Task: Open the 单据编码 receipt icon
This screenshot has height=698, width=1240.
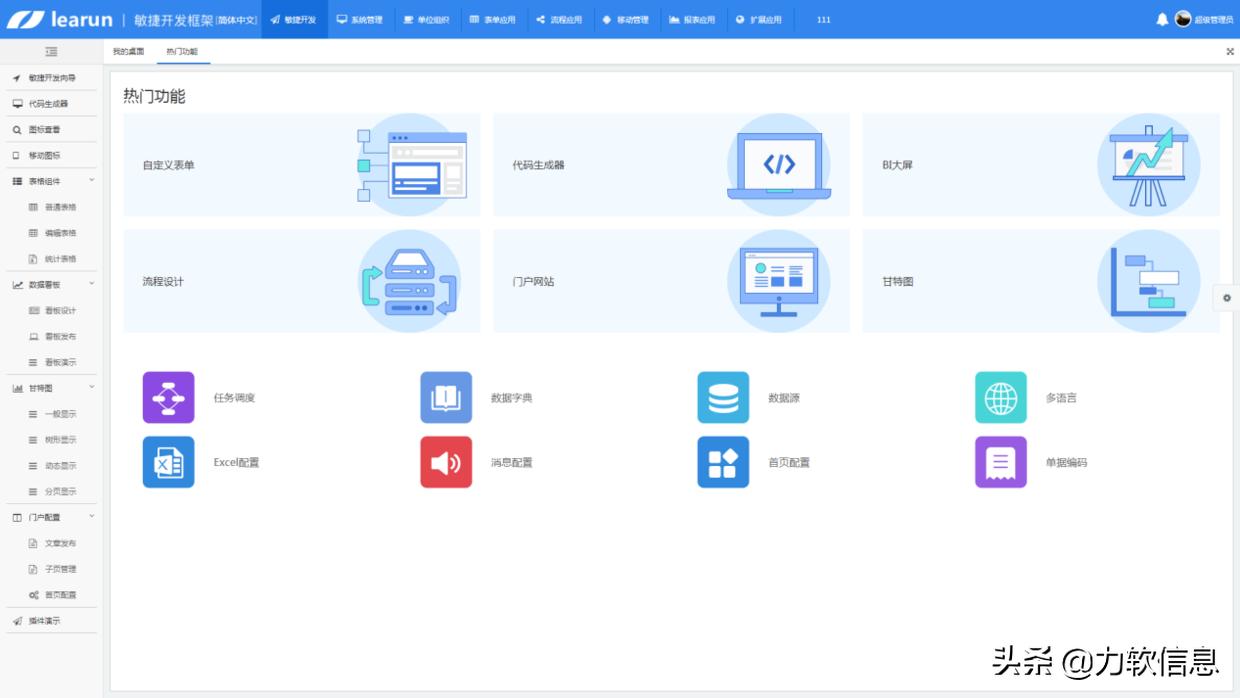Action: (999, 462)
